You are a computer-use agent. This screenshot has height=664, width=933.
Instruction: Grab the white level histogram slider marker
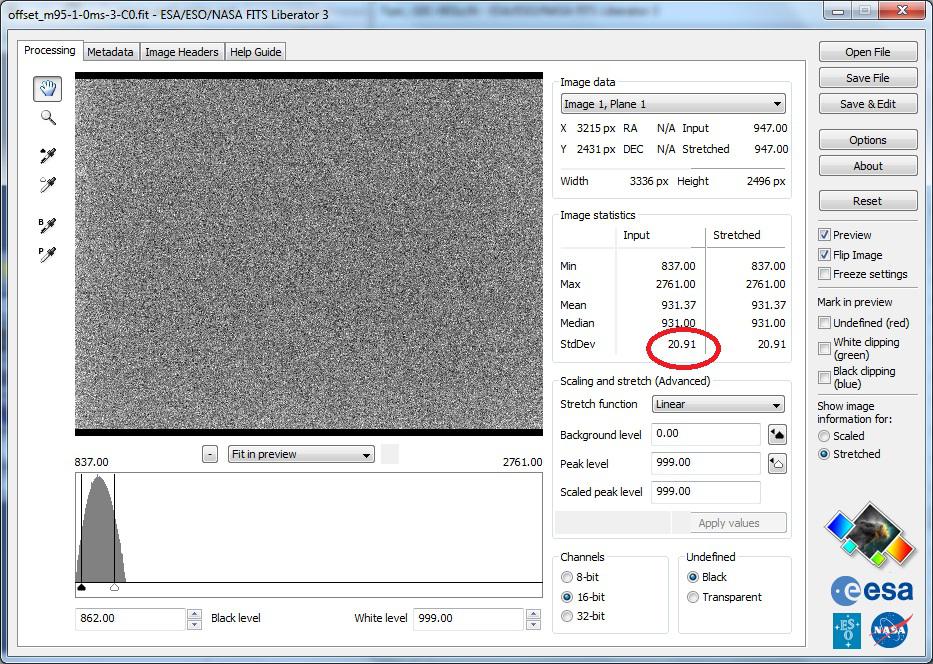click(x=114, y=588)
